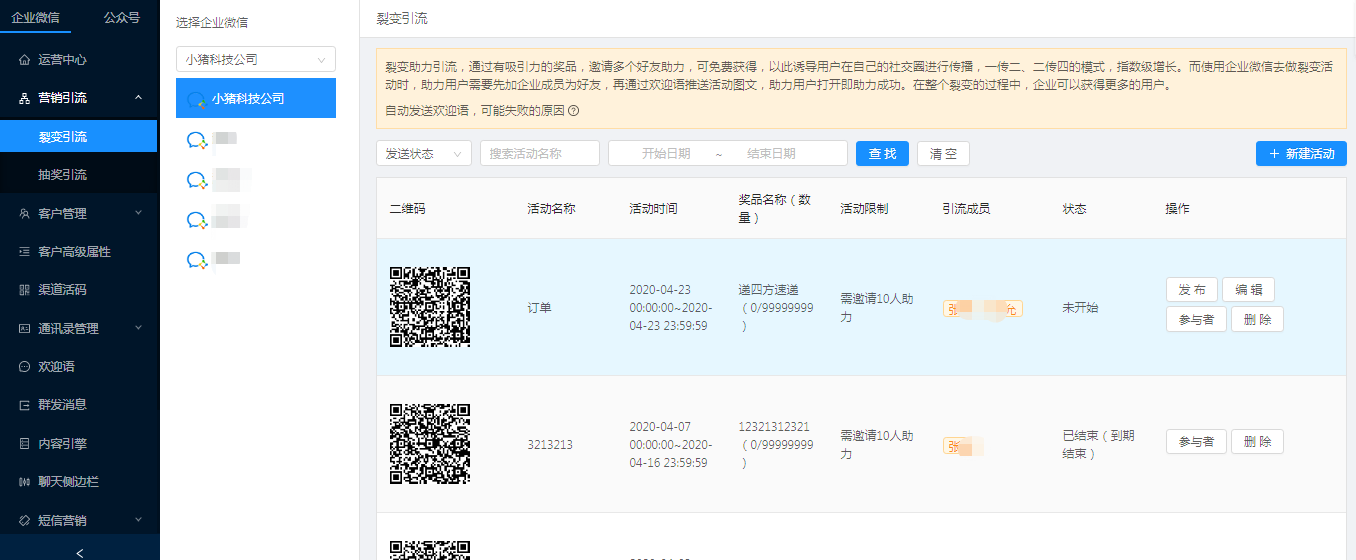Click the 搜索活动名称 search field

(x=540, y=153)
